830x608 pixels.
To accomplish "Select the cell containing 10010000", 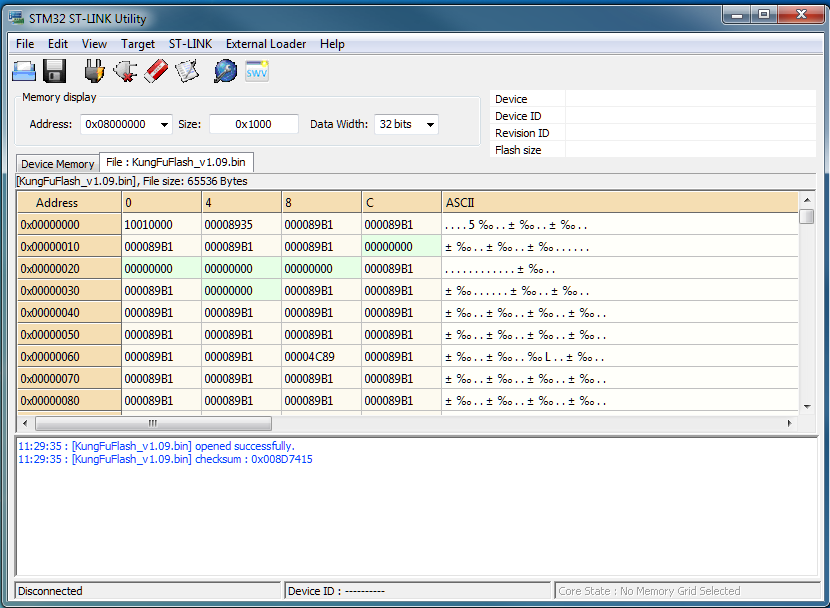I will [161, 225].
